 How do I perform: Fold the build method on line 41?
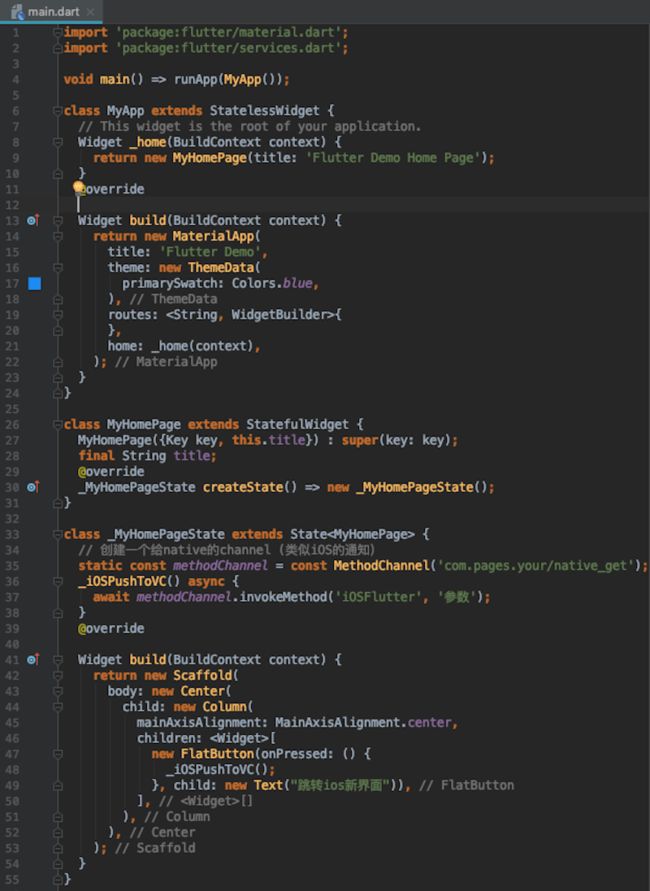pos(57,660)
